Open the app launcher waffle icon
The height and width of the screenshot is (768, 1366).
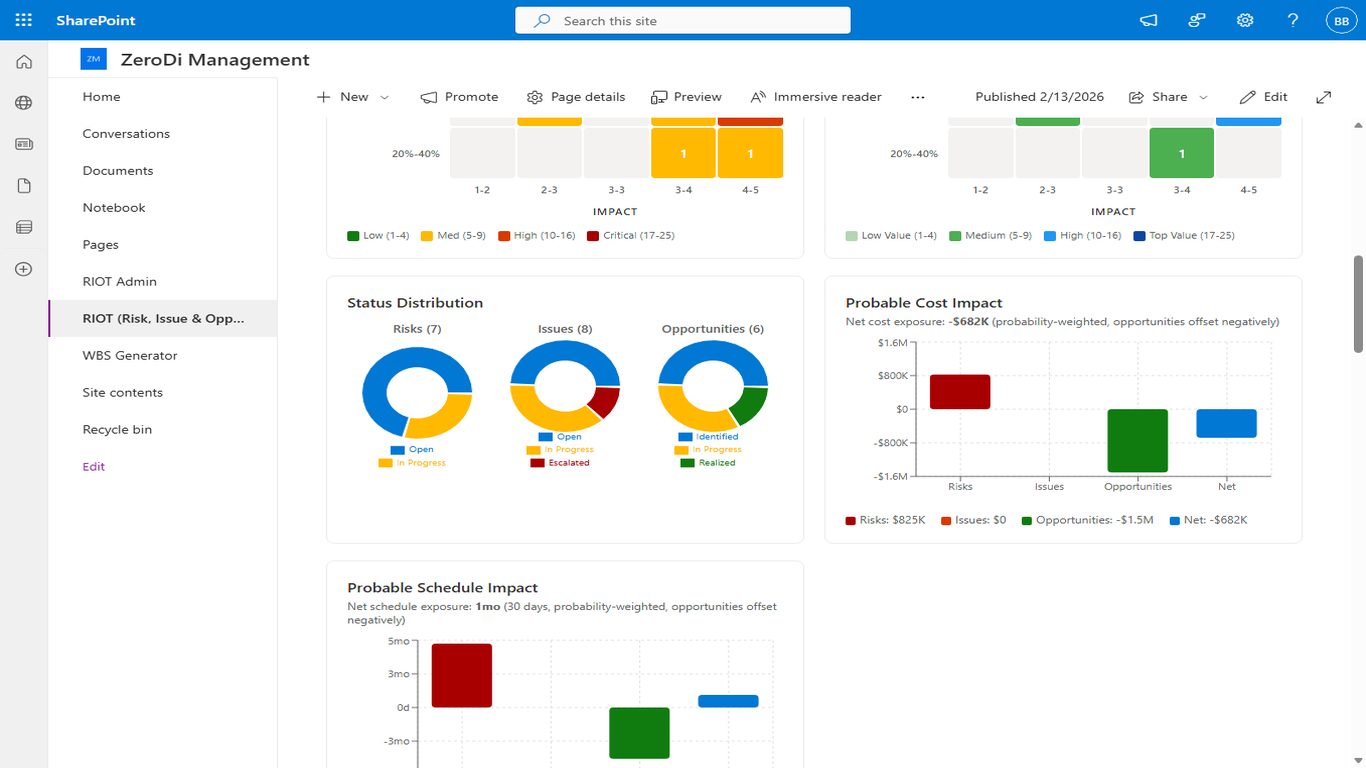click(24, 20)
